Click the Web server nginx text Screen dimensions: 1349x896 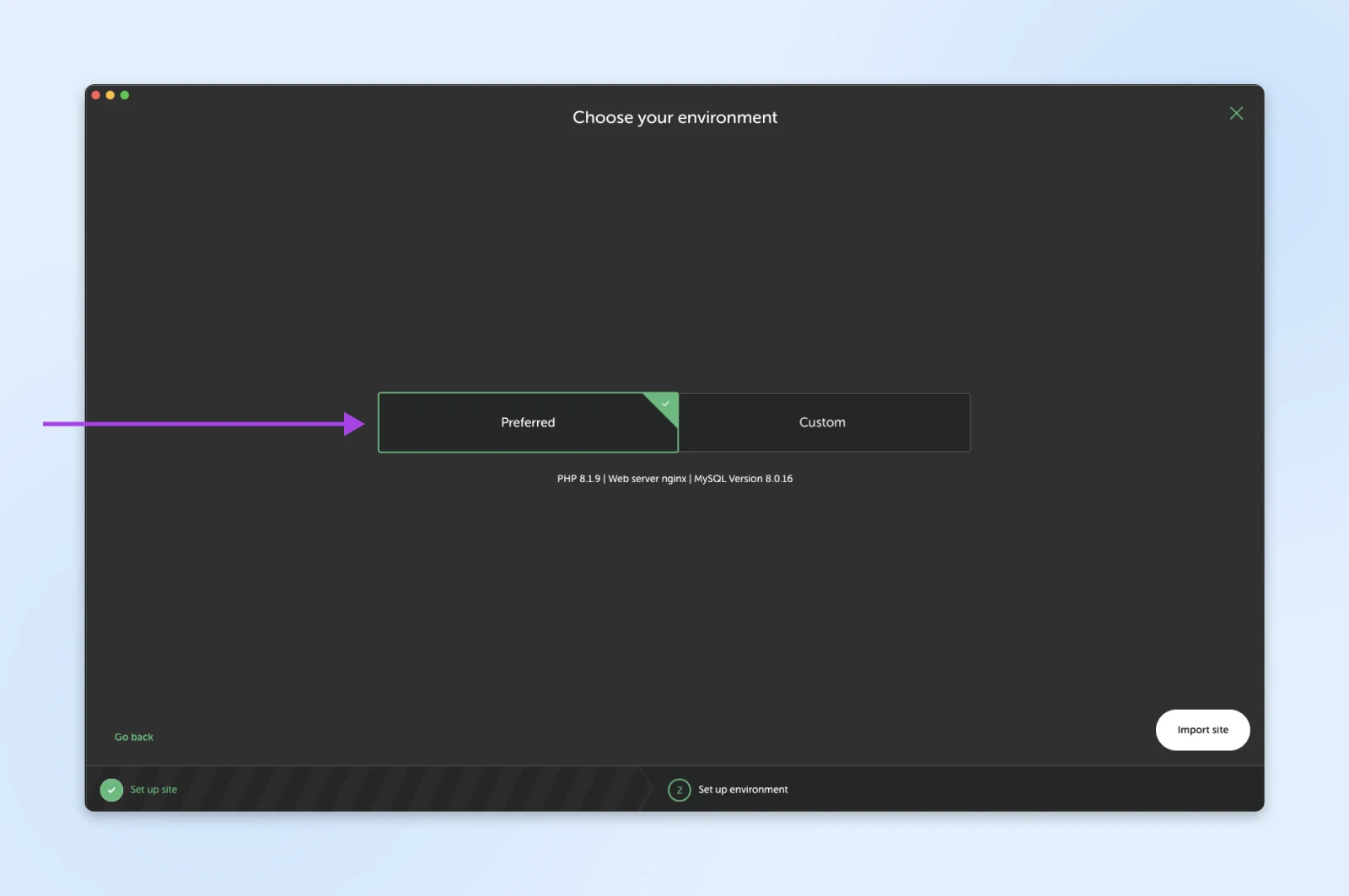pyautogui.click(x=648, y=479)
